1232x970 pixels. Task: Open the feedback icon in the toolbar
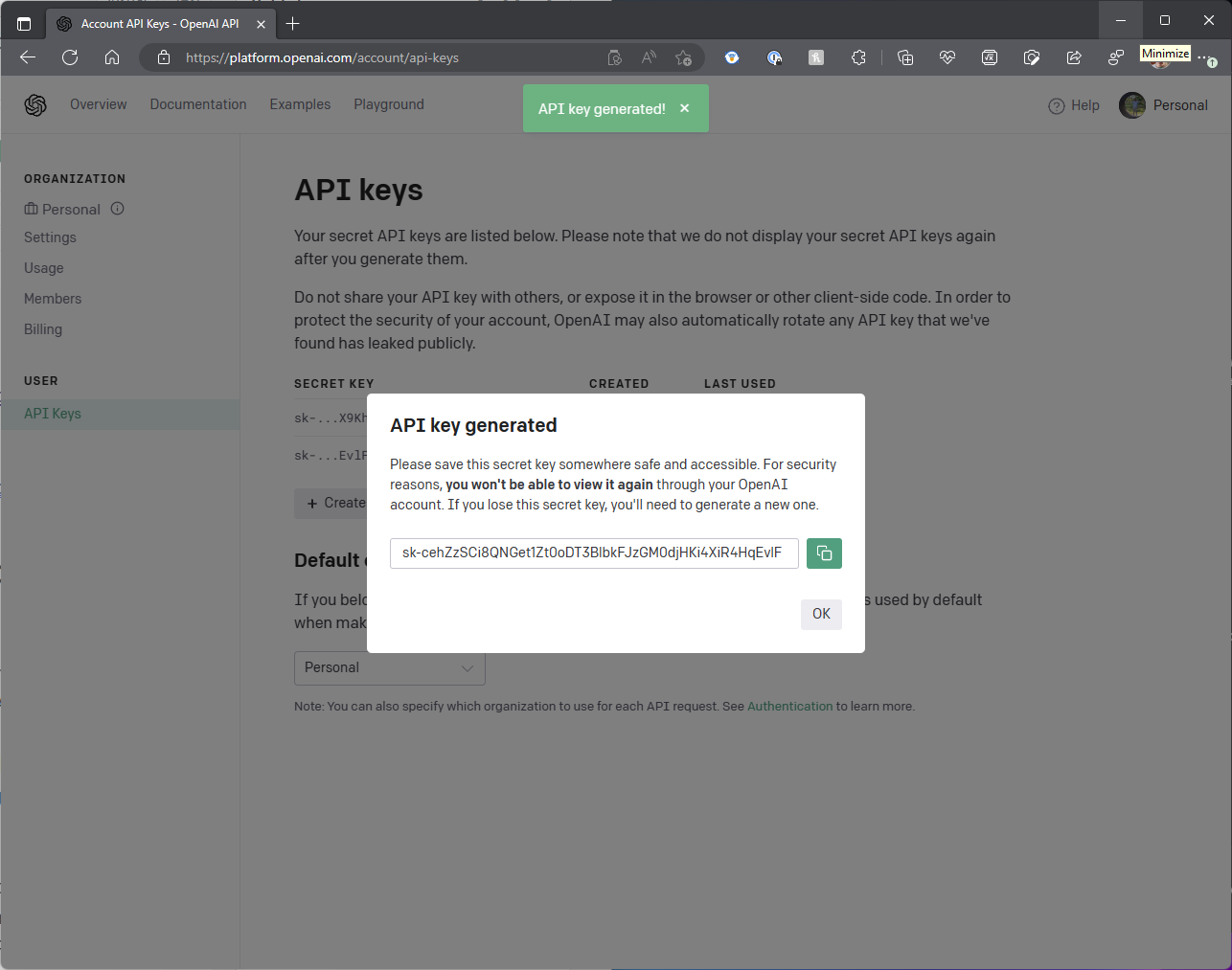1116,57
